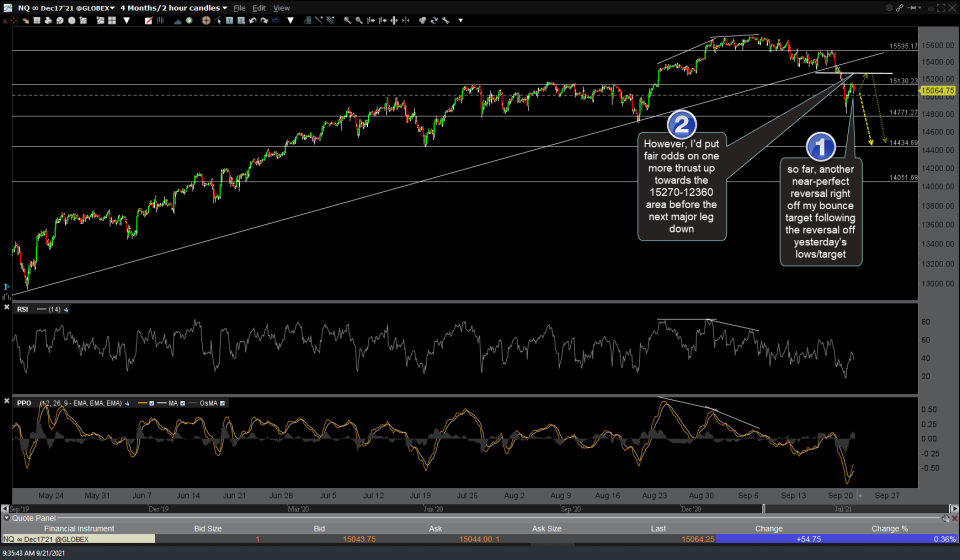This screenshot has width=960, height=560.
Task: Click the undo arrow in toolbar
Action: [252, 20]
